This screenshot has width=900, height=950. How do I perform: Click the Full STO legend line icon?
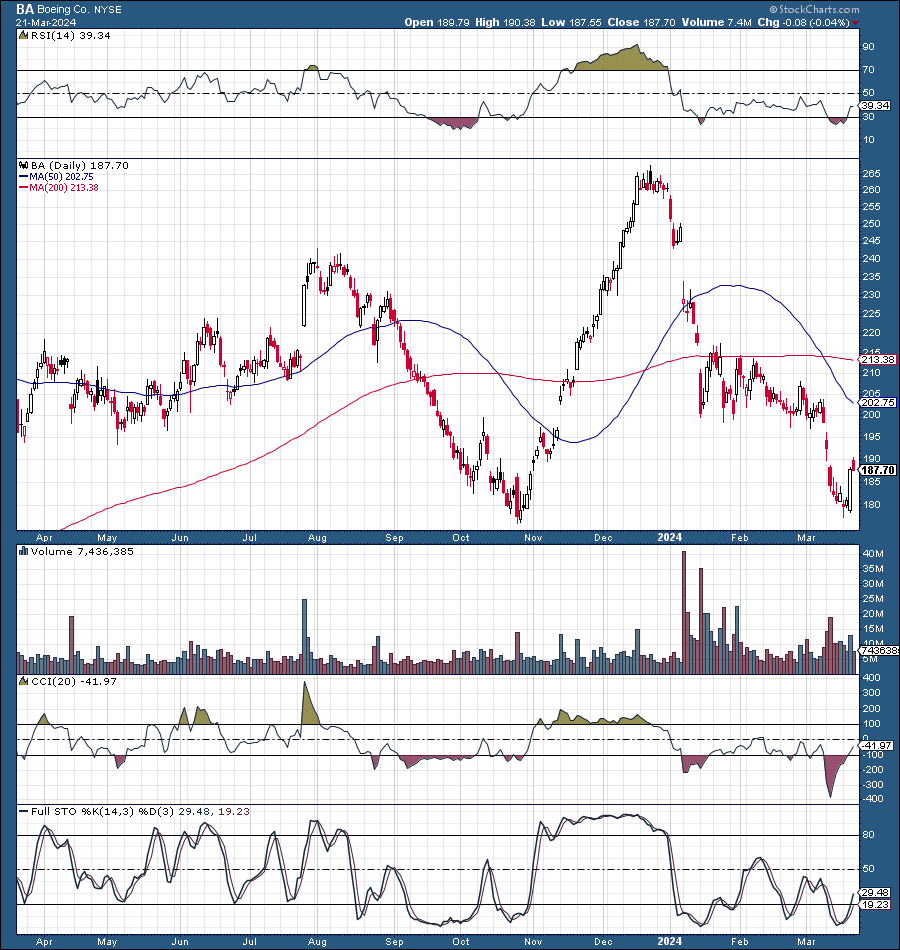[24, 811]
